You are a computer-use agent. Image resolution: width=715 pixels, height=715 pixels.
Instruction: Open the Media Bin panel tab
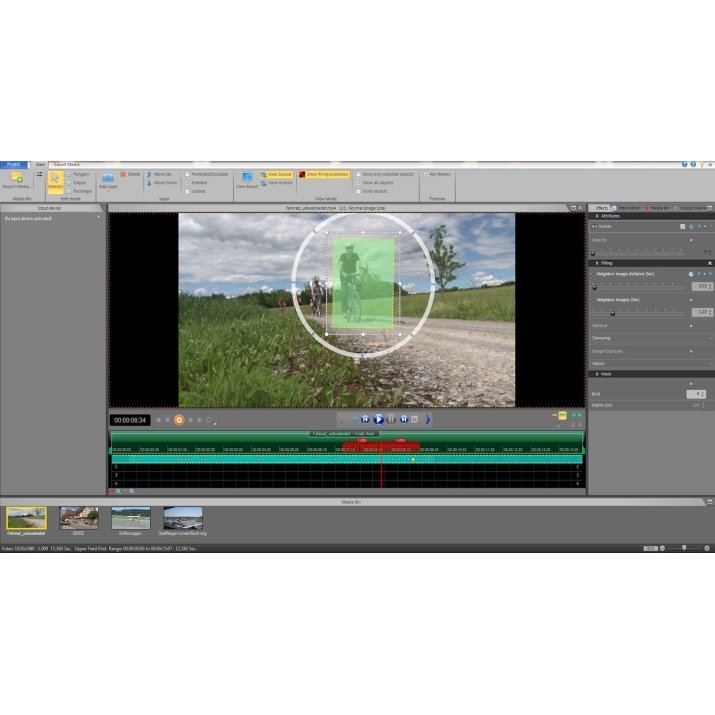coord(658,208)
